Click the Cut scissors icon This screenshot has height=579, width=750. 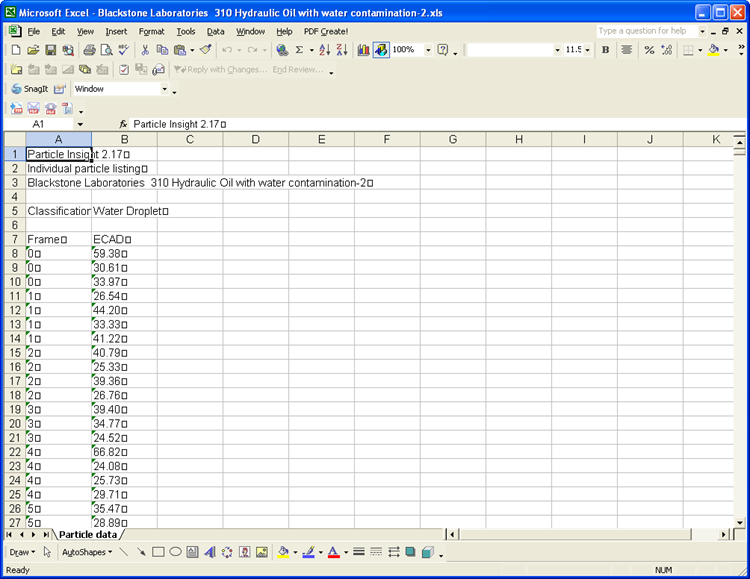pos(146,50)
